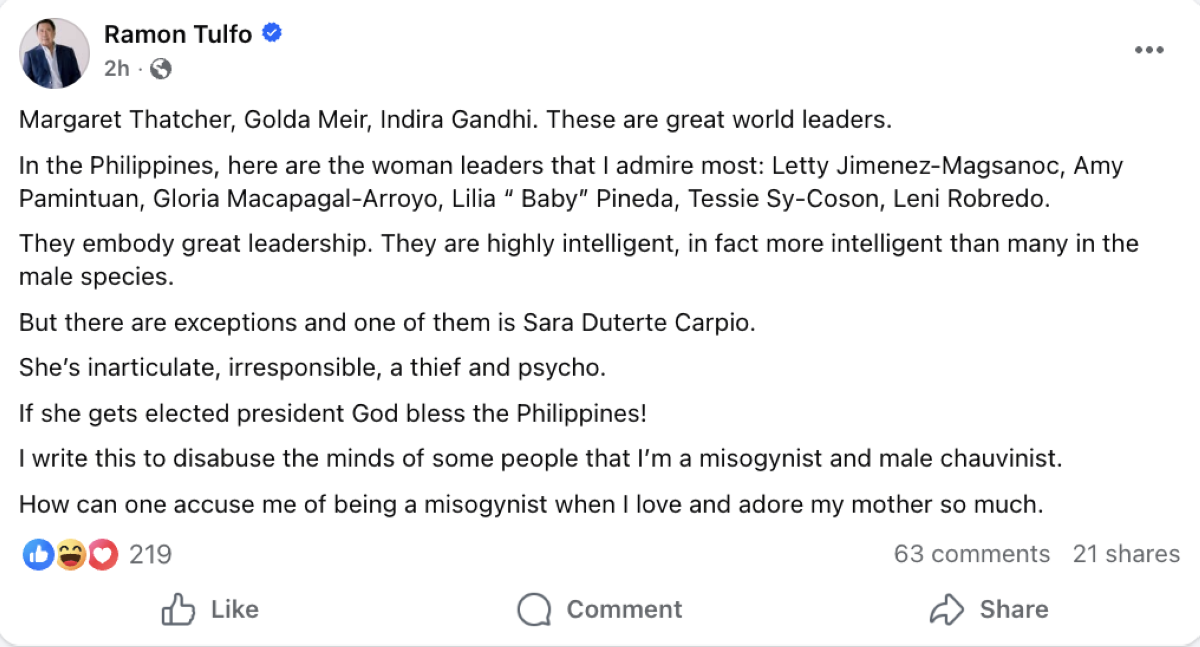Viewport: 1200px width, 647px height.
Task: Click the globe public audience icon
Action: (x=160, y=69)
